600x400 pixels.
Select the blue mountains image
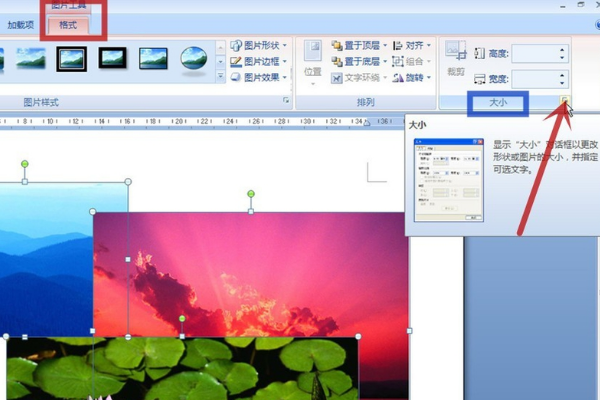[46, 260]
